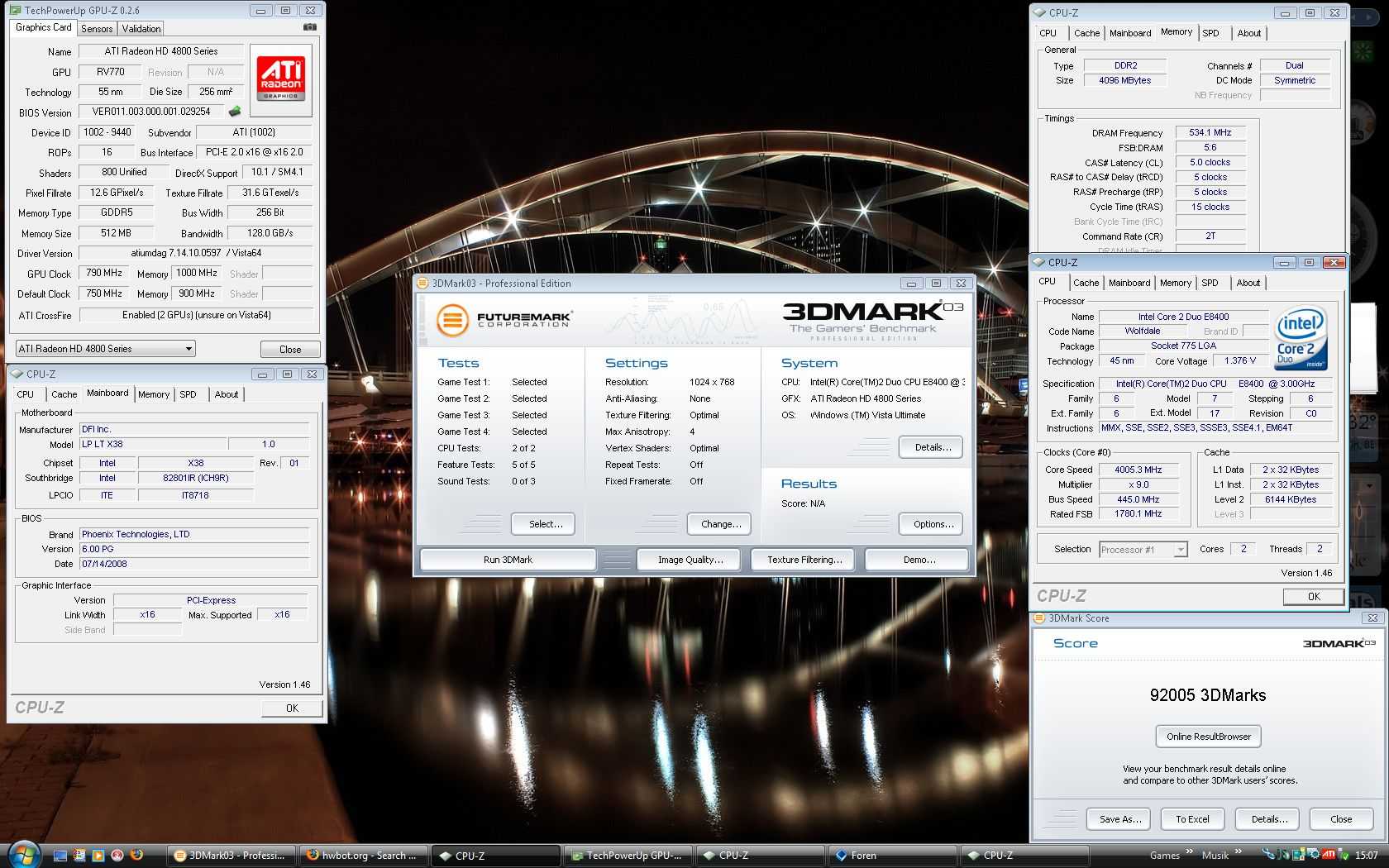This screenshot has height=868, width=1389.
Task: Click the GPU-Z title bar app icon
Action: coord(15,11)
